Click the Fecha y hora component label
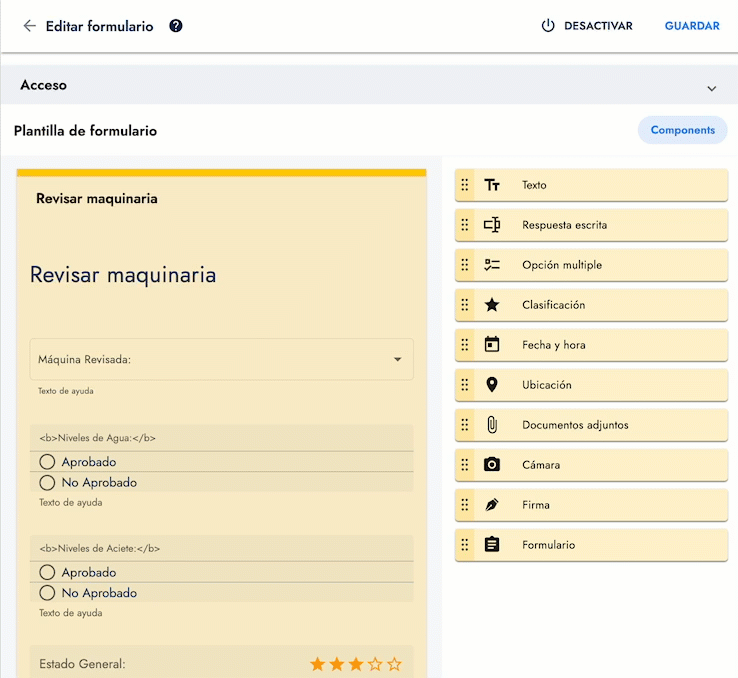 point(554,345)
